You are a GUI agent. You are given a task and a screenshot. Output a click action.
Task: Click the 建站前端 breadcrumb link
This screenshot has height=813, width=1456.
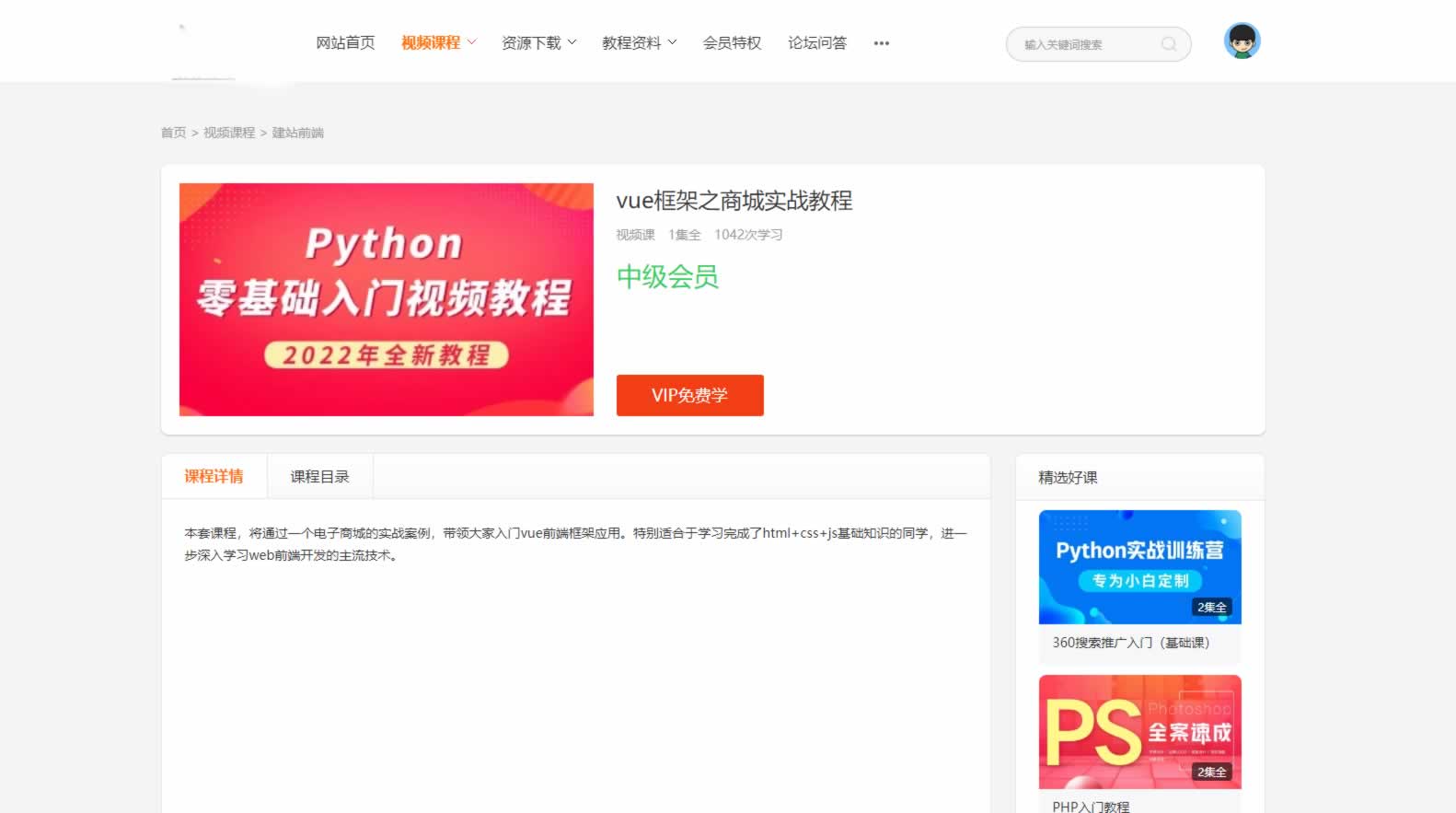pyautogui.click(x=297, y=133)
